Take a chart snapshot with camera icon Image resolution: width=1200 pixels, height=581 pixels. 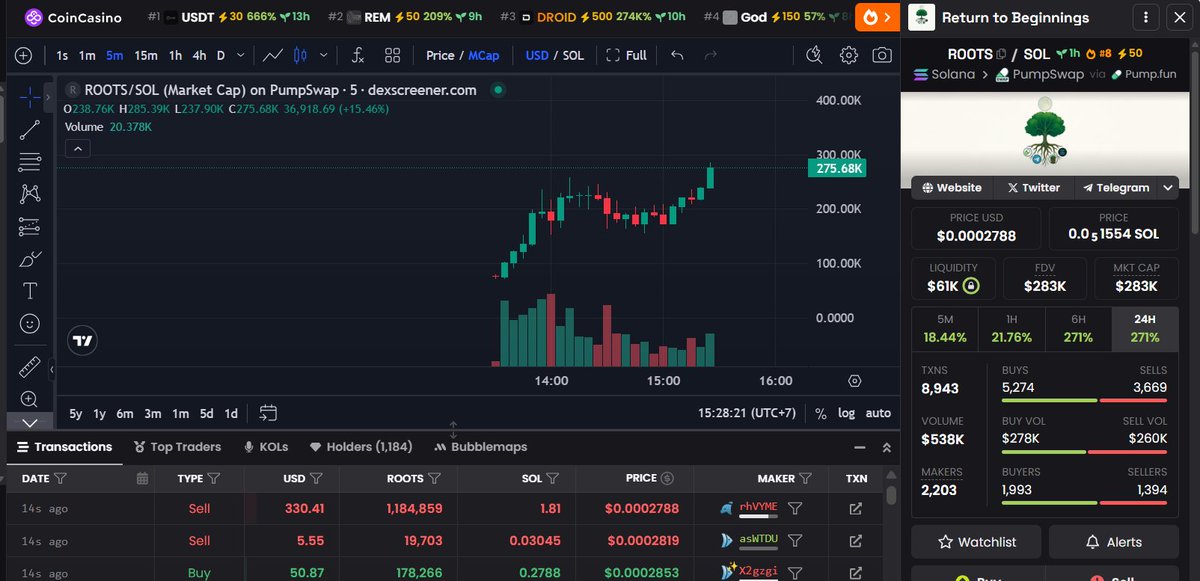[881, 56]
